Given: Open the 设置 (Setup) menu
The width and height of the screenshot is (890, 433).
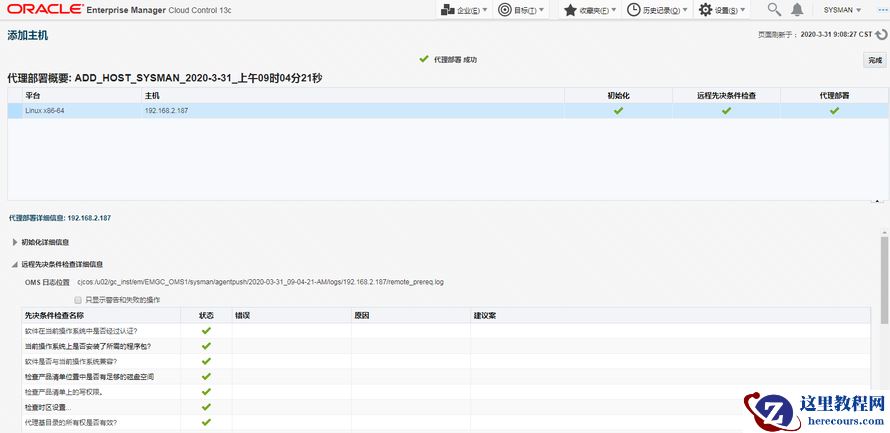Looking at the screenshot, I should pyautogui.click(x=721, y=10).
